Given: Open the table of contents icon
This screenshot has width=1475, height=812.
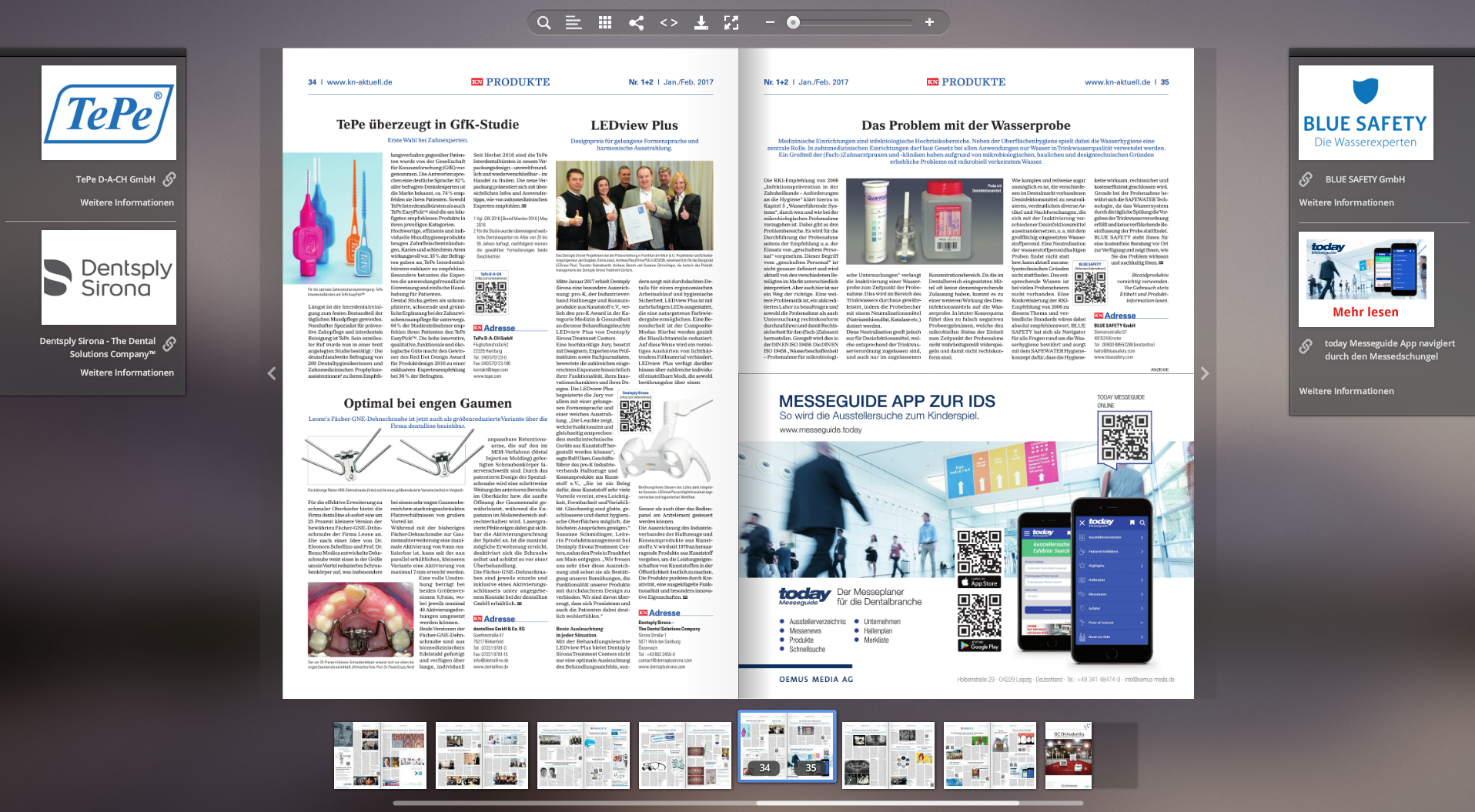Looking at the screenshot, I should coord(574,22).
